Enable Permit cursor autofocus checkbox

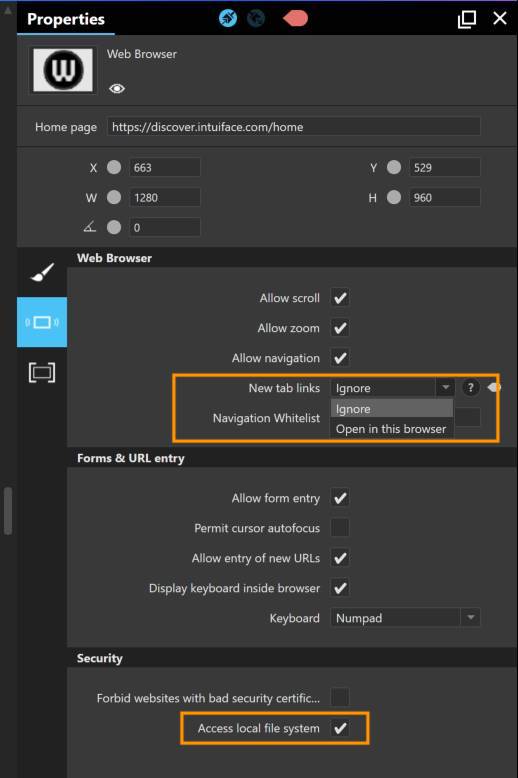coord(340,528)
